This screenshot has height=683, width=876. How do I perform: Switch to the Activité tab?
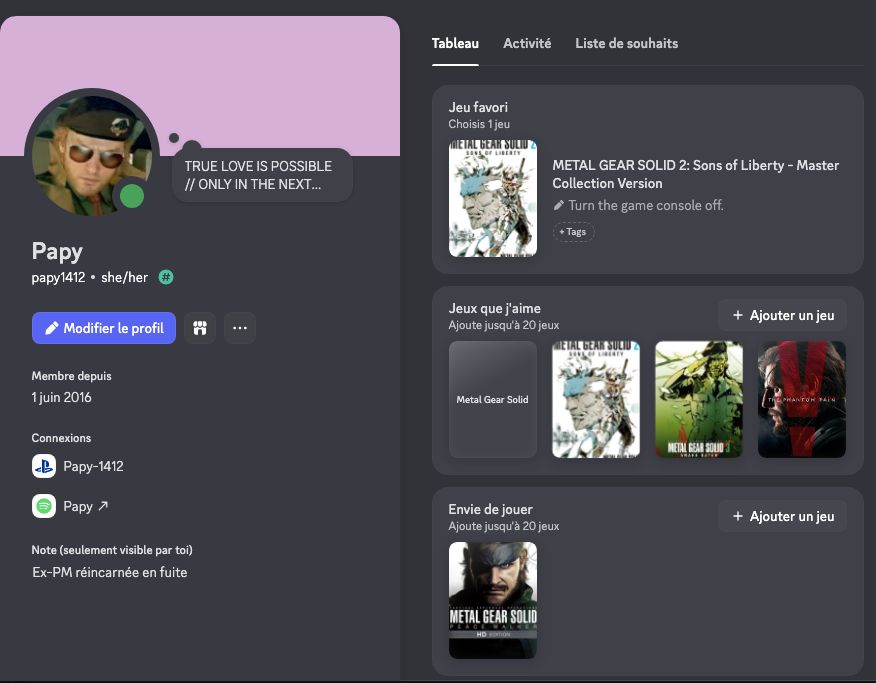[527, 44]
